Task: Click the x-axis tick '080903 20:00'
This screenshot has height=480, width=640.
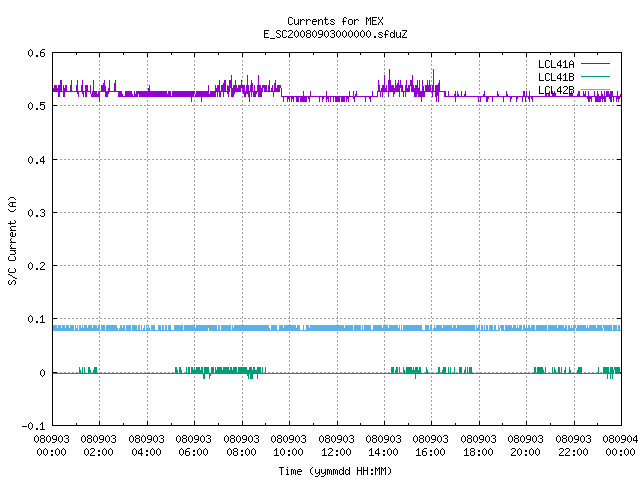Action: [526, 445]
